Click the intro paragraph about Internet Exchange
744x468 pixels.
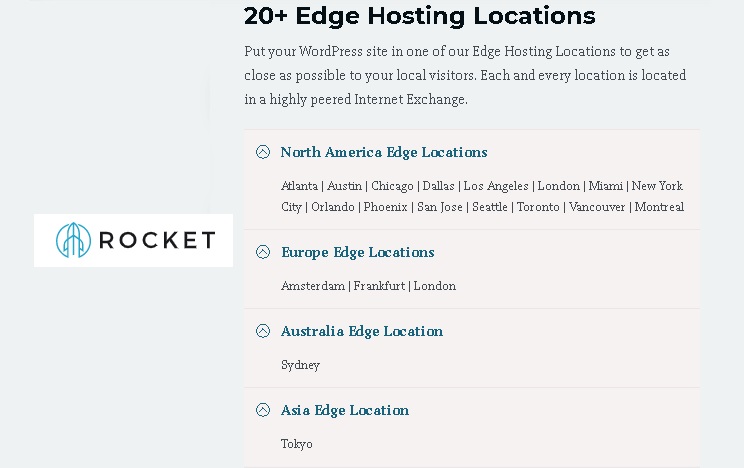[x=465, y=75]
